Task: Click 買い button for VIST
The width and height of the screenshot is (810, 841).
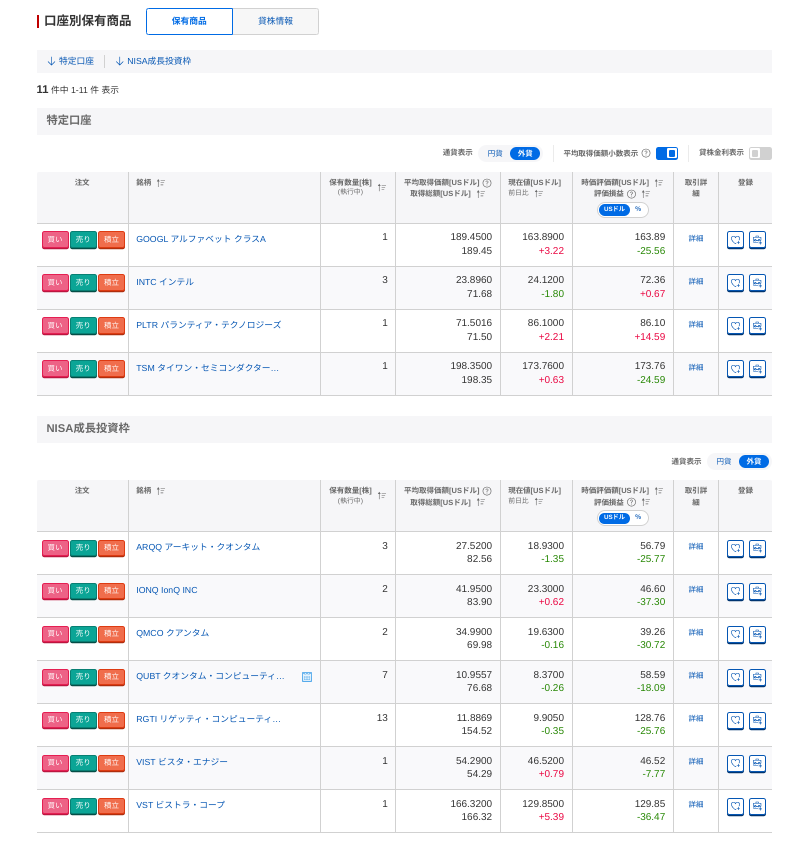Action: 55,763
